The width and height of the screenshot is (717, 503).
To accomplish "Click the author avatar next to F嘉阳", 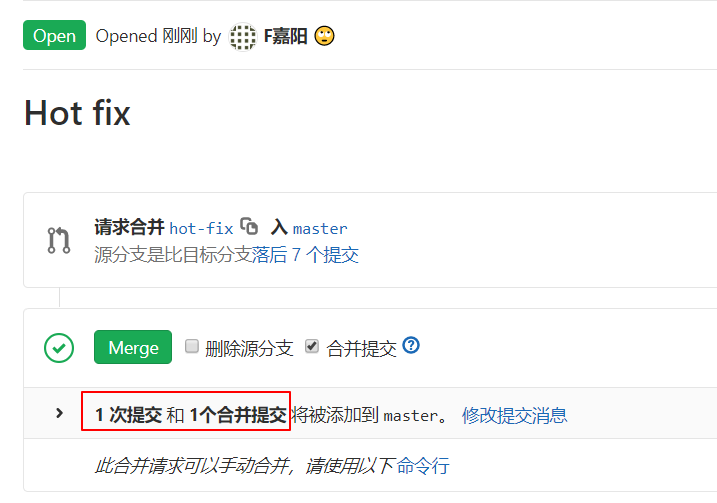I will click(242, 37).
